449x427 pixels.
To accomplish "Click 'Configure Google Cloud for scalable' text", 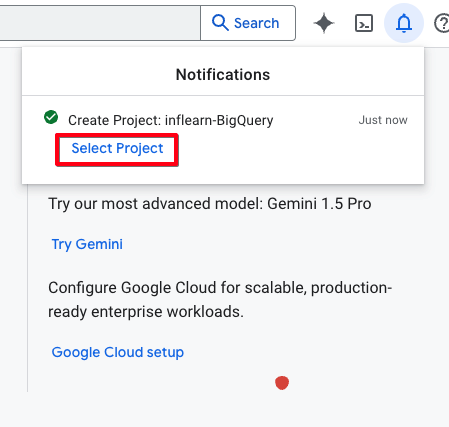I will 220,300.
